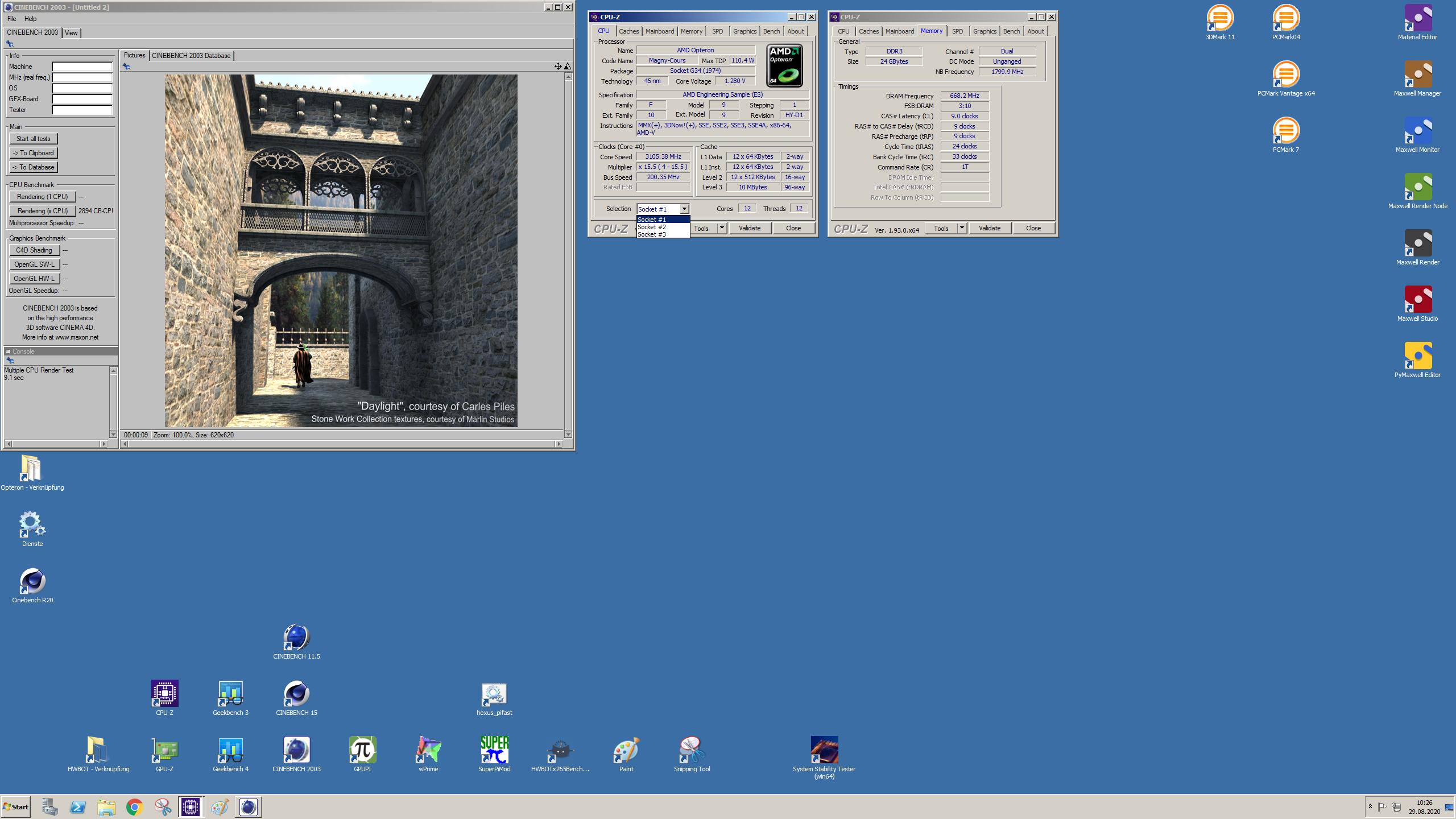Open hexus_pifast desktop shortcut

point(494,698)
